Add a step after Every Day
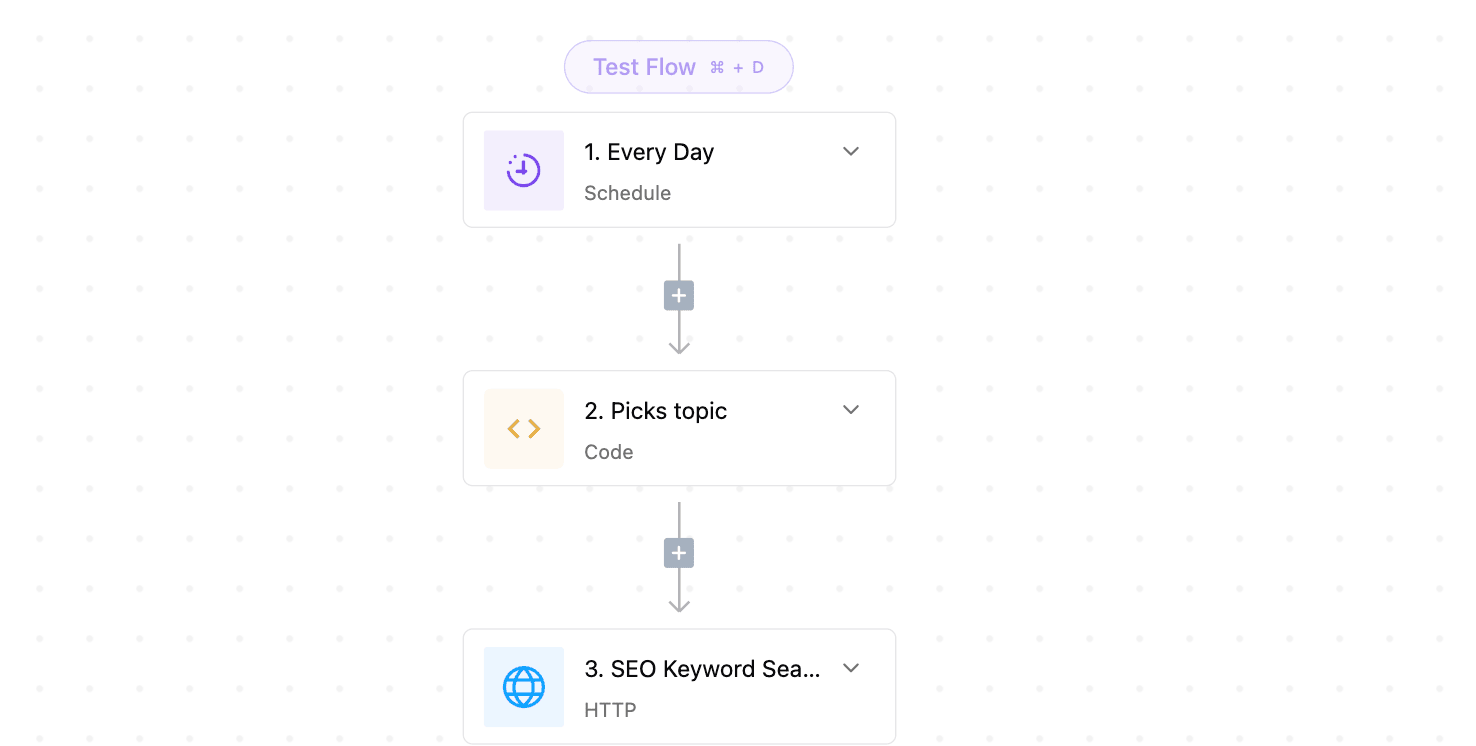Viewport: 1476px width, 746px height. pyautogui.click(x=679, y=296)
